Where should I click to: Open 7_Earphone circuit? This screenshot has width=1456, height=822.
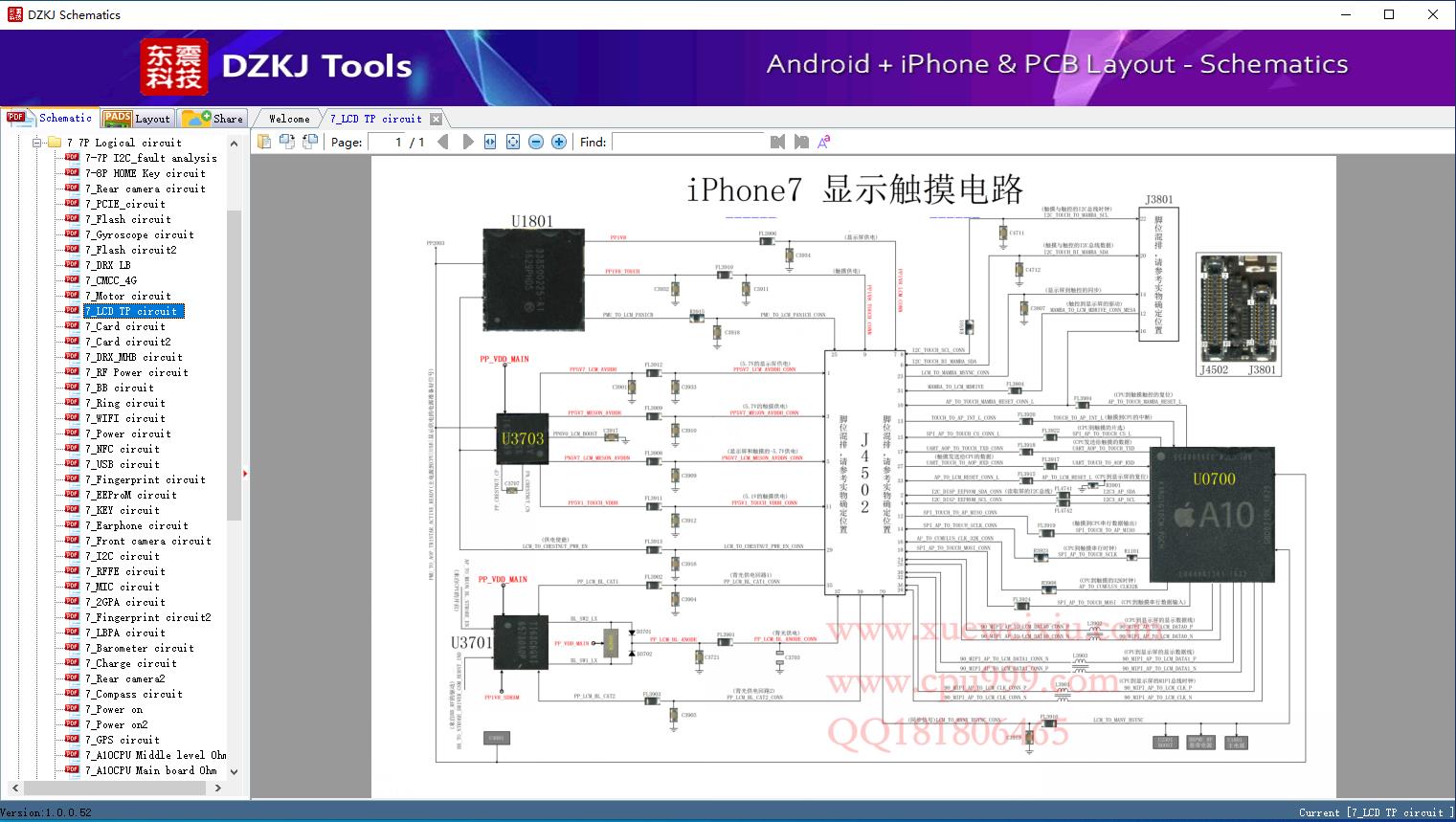136,525
